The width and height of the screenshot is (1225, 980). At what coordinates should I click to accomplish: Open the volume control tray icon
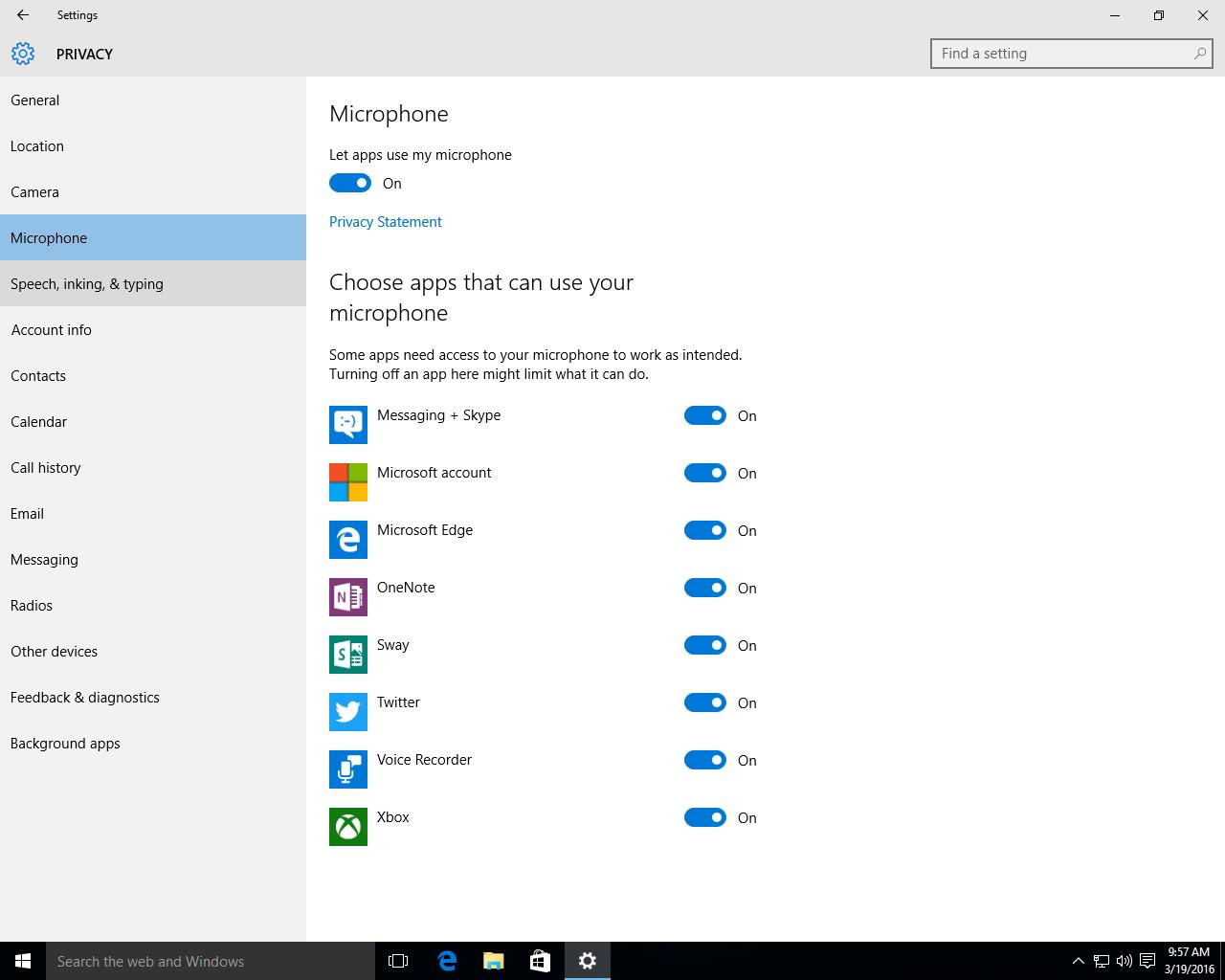(1124, 961)
